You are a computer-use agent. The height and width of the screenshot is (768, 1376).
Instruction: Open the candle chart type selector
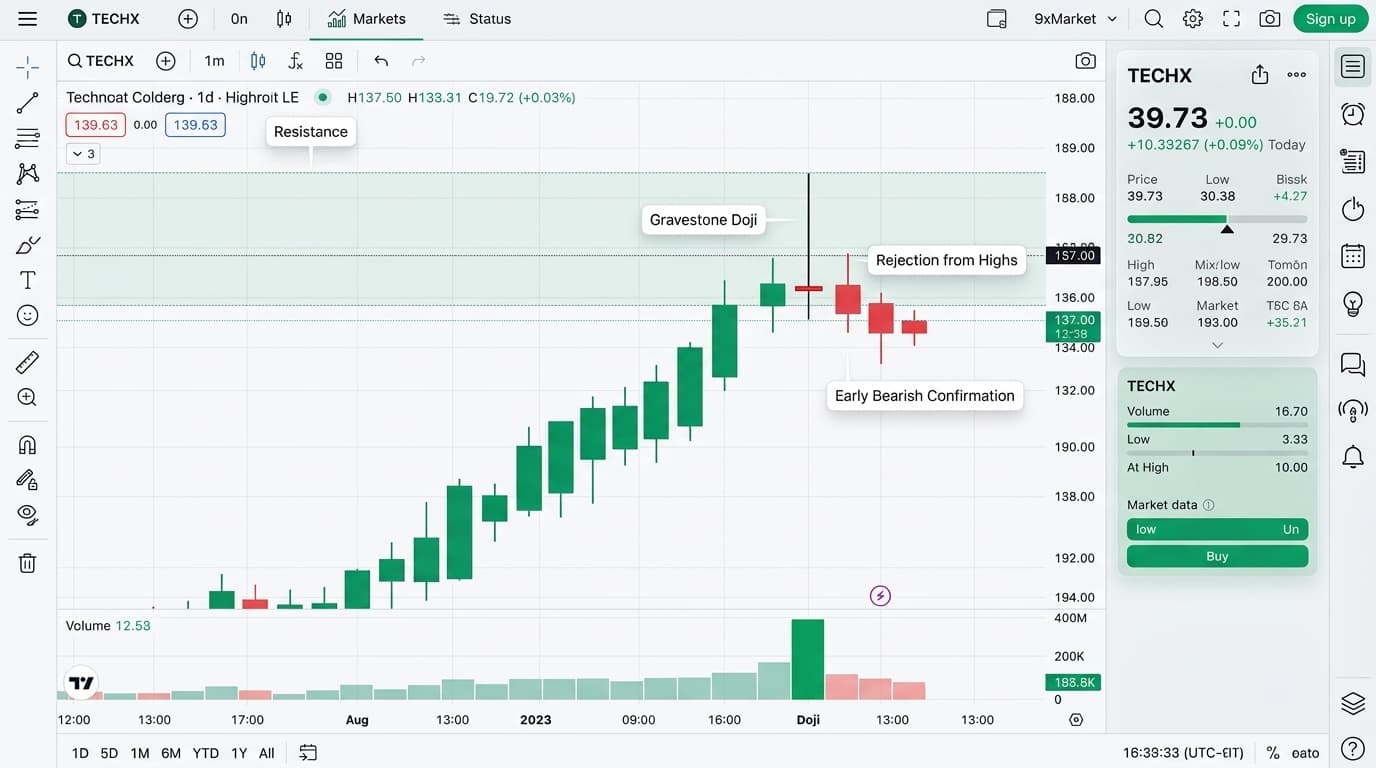click(x=258, y=61)
